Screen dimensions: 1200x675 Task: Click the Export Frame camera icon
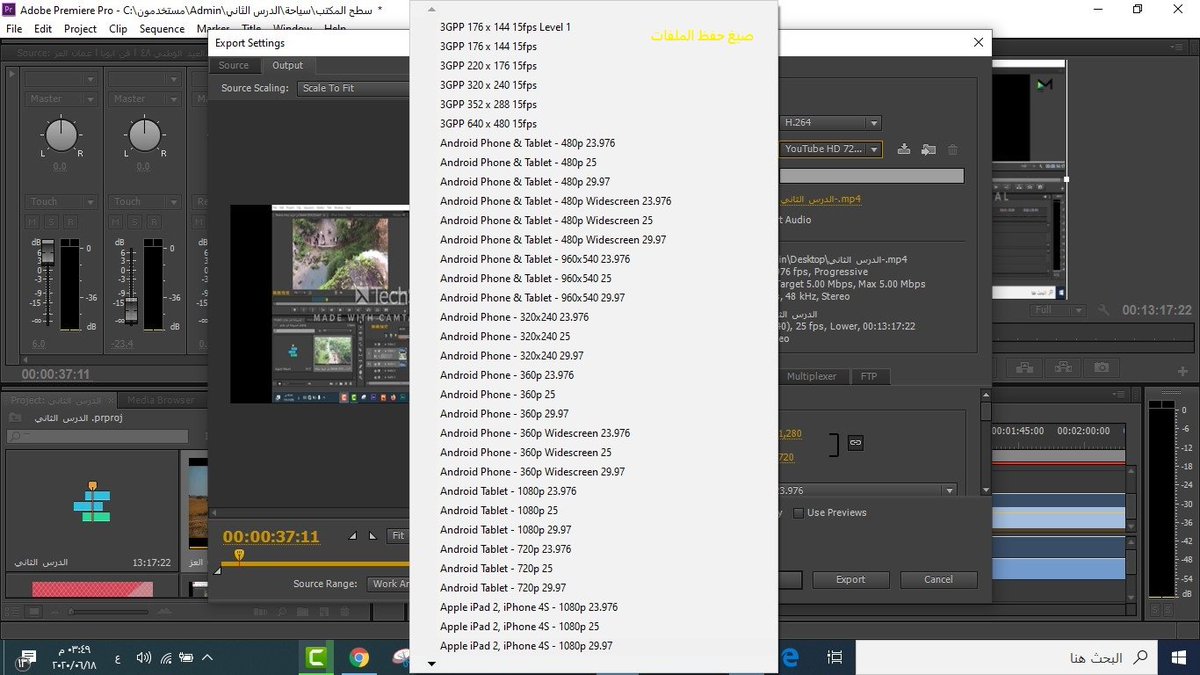[1101, 368]
